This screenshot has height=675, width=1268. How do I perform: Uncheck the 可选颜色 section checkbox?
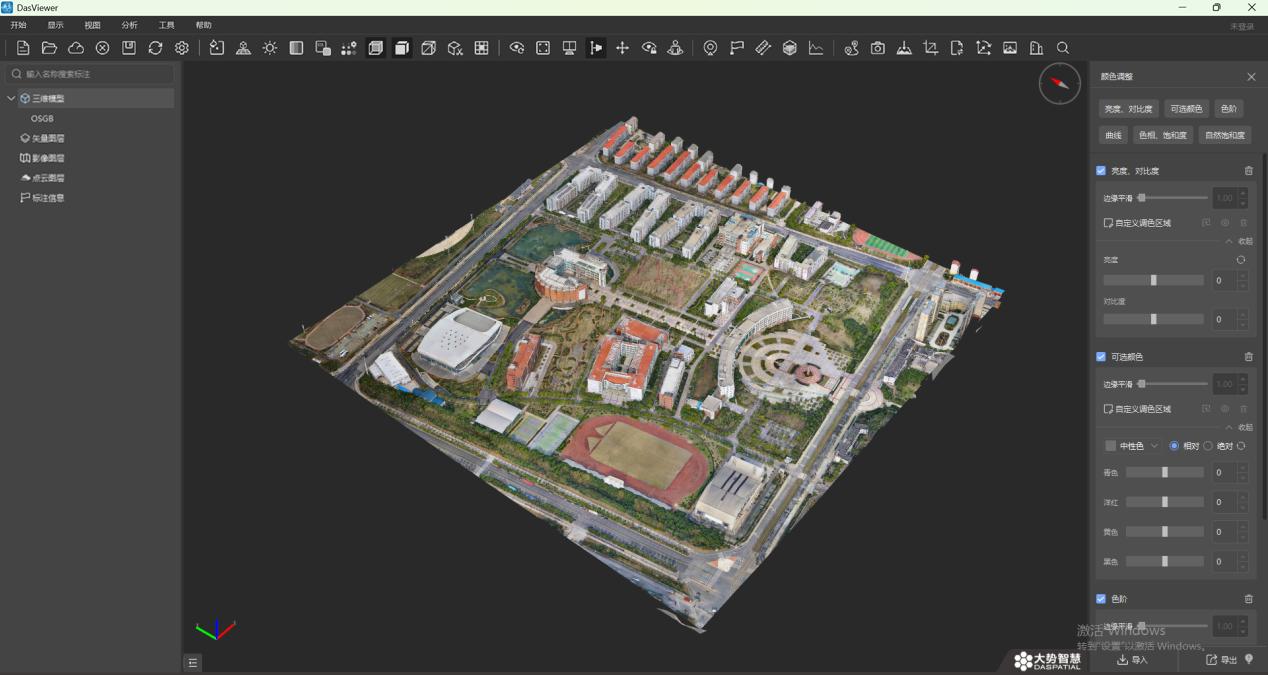tap(1101, 357)
